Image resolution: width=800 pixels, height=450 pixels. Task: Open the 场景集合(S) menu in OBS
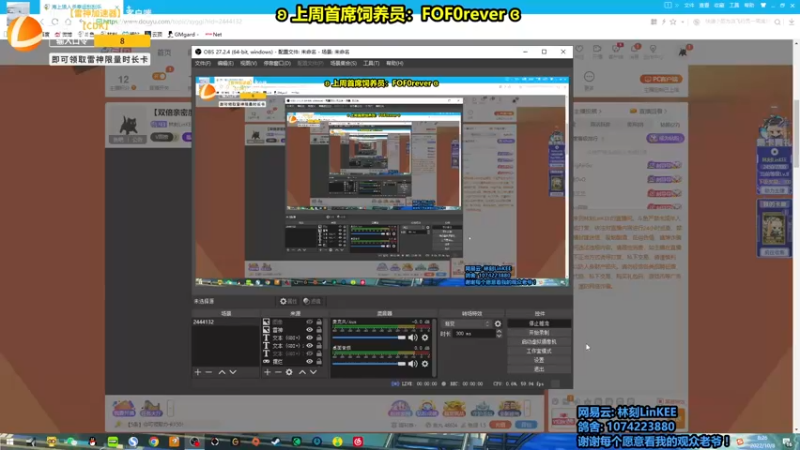point(343,63)
